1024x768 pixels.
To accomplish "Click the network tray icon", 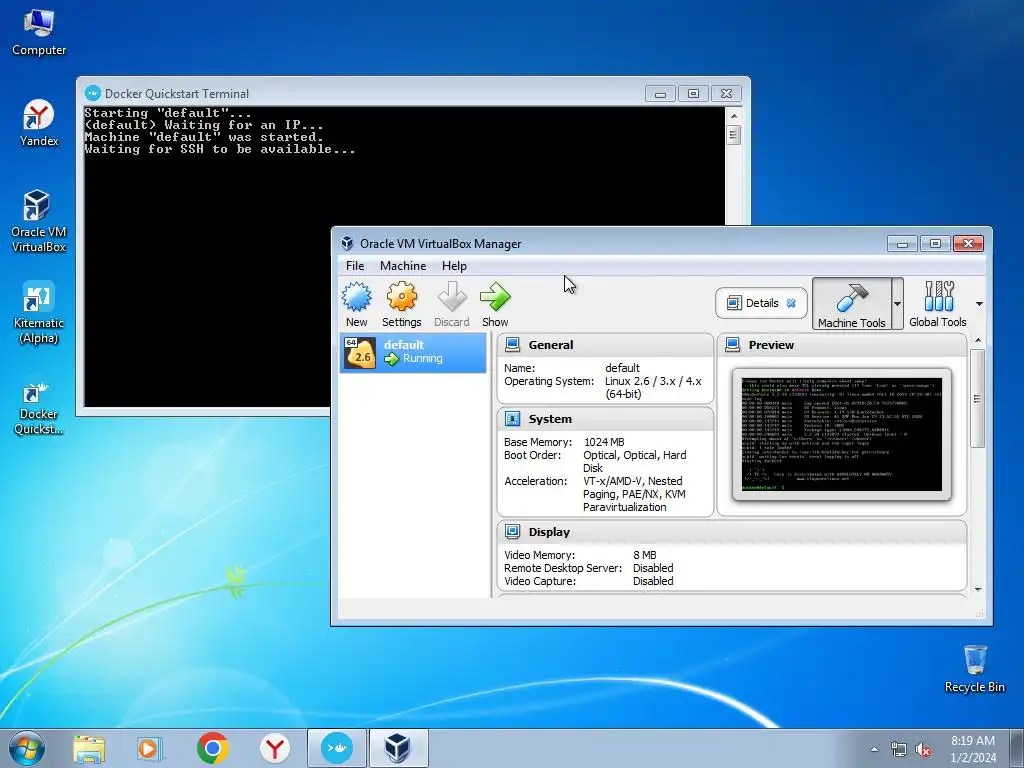I will click(899, 750).
